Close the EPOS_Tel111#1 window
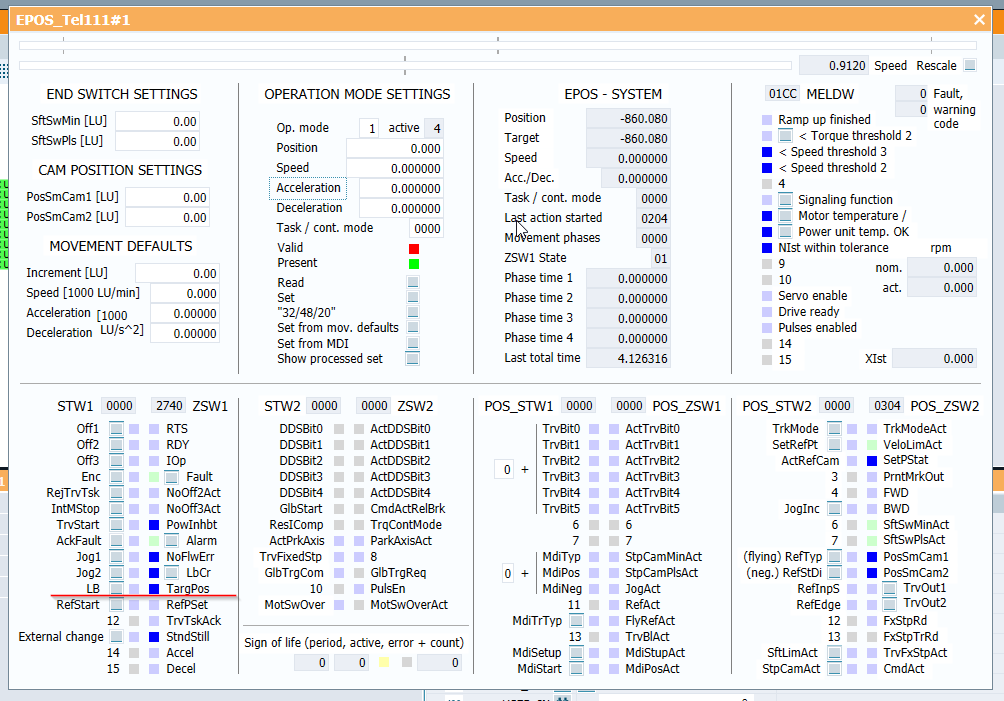Screen dimensions: 1004x701 coord(979,20)
